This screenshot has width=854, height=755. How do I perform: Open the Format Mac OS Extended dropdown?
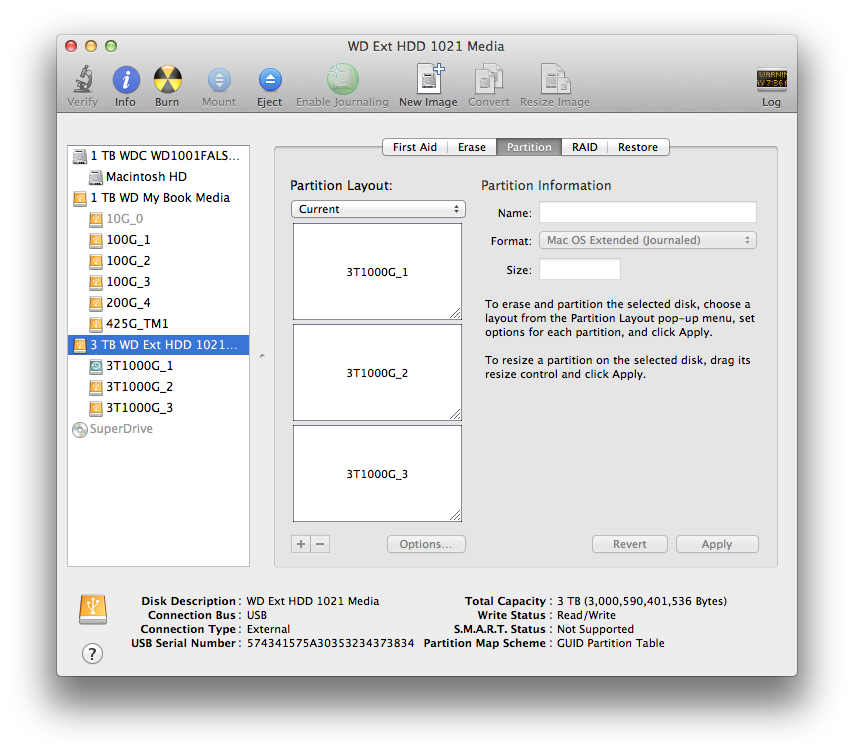point(648,240)
